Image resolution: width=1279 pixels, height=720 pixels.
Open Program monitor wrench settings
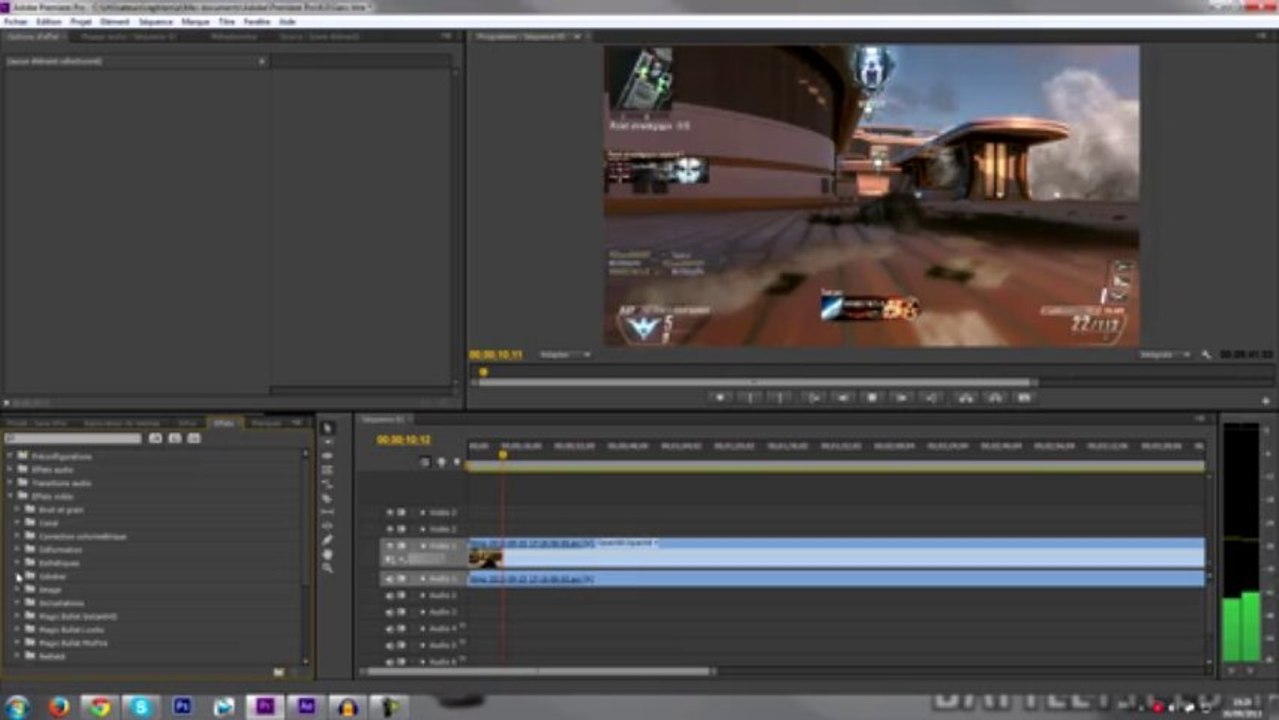coord(1207,355)
